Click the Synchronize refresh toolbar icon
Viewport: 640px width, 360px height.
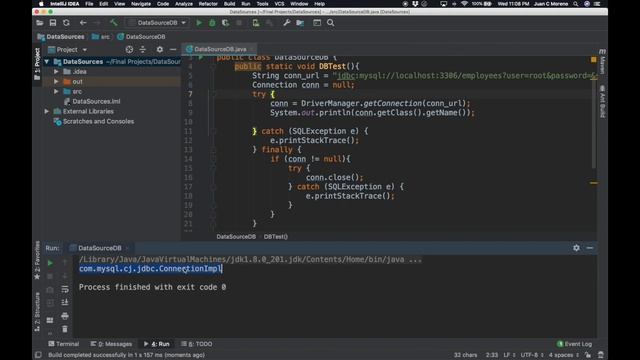point(66,23)
